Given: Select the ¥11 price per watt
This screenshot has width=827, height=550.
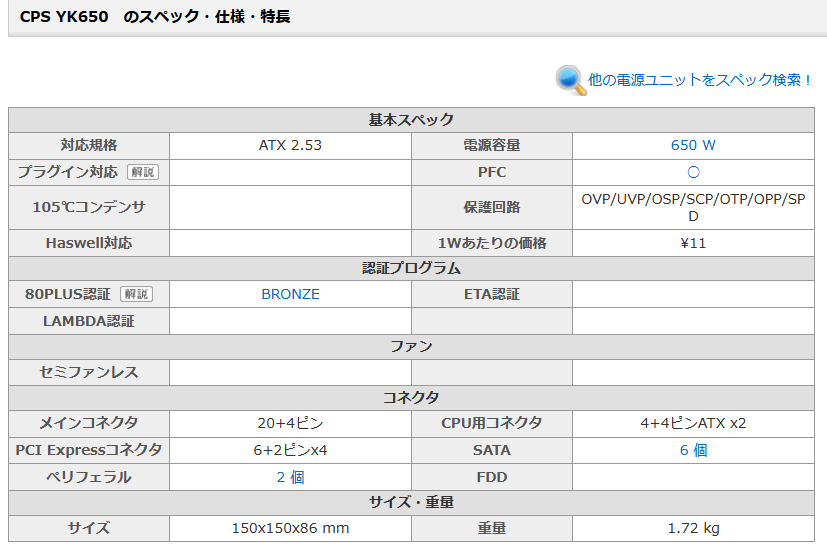Looking at the screenshot, I should pyautogui.click(x=693, y=243).
